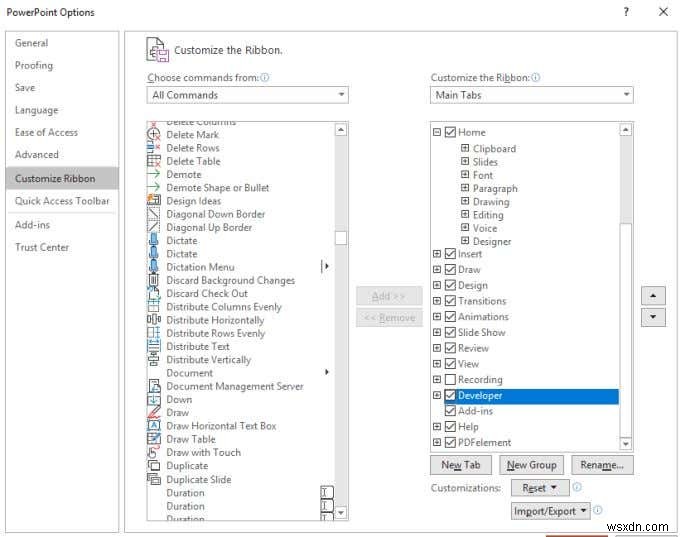
Task: Uncheck the PDFelement tab checkbox
Action: pyautogui.click(x=450, y=442)
